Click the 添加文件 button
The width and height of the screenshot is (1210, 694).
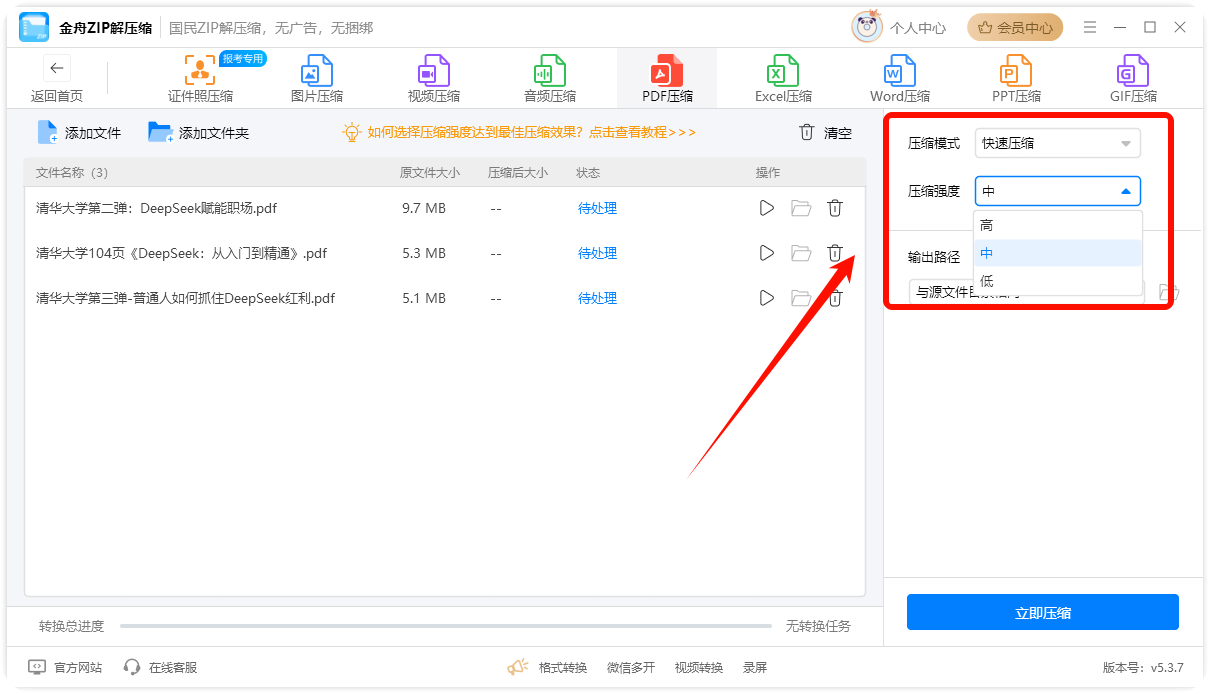79,133
